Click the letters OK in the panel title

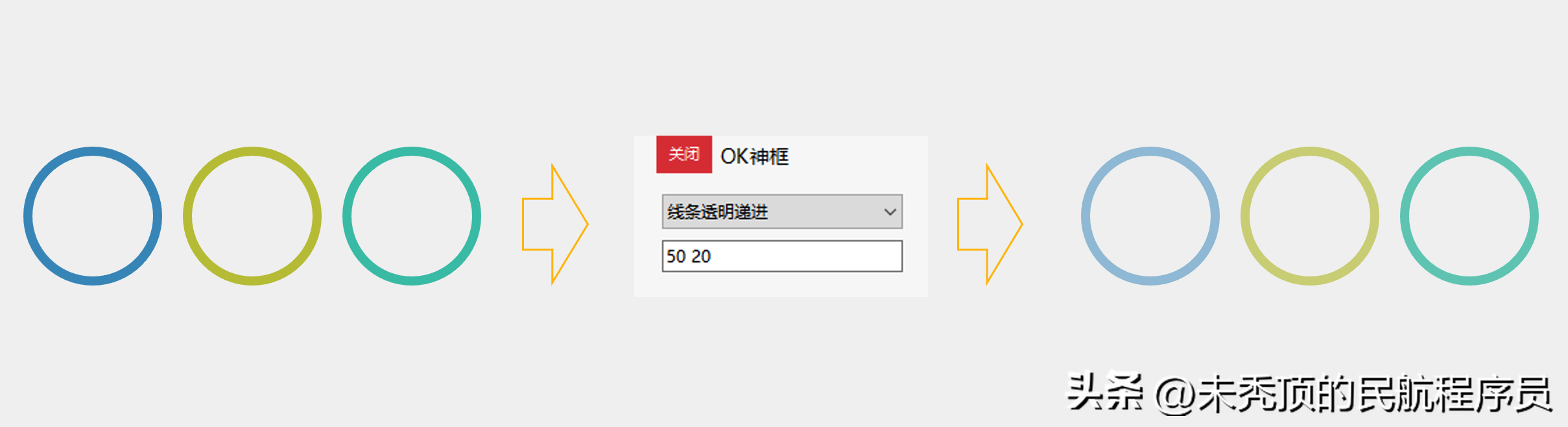(x=734, y=156)
